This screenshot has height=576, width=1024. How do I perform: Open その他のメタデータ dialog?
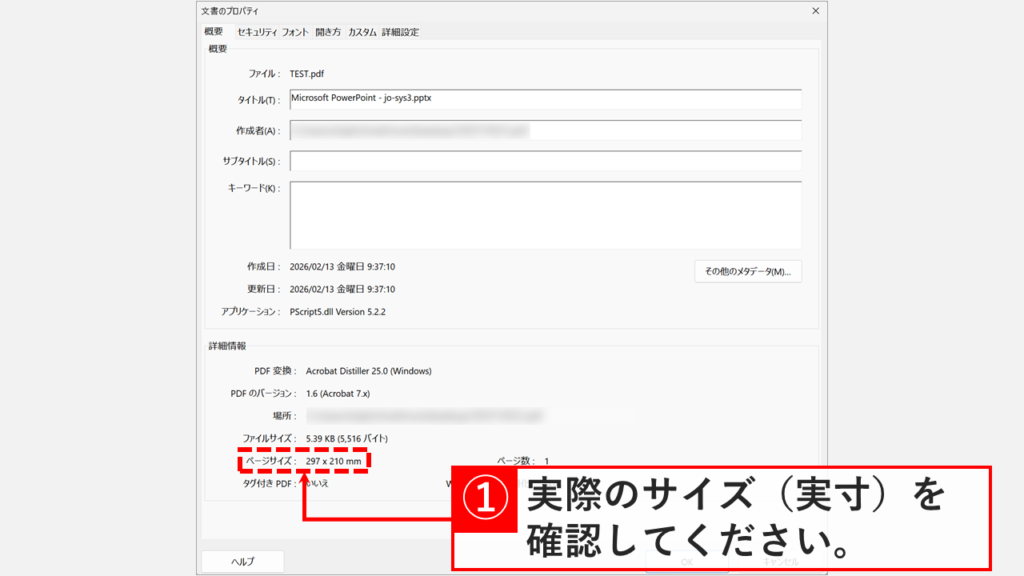point(747,271)
